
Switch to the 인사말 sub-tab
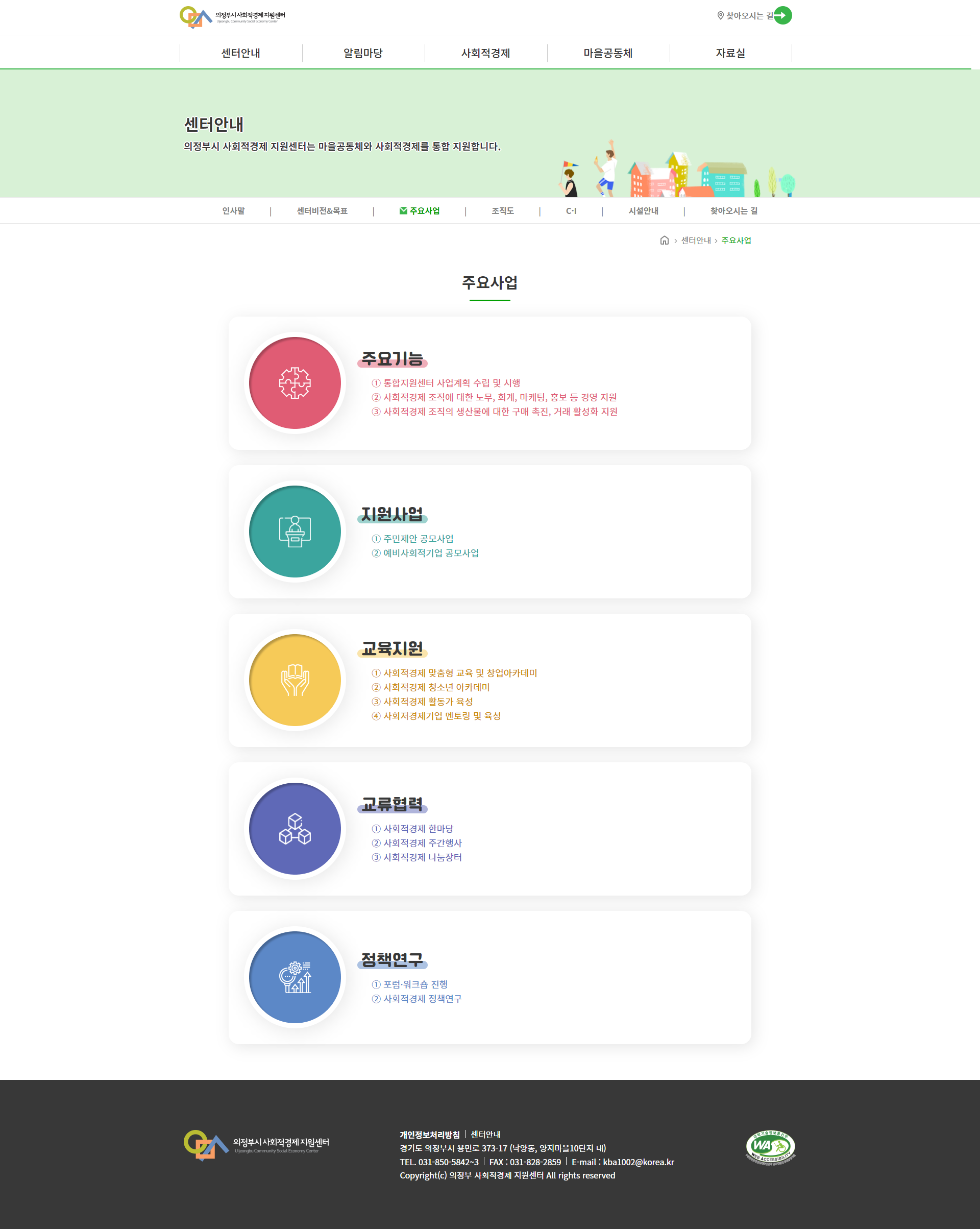(x=233, y=211)
